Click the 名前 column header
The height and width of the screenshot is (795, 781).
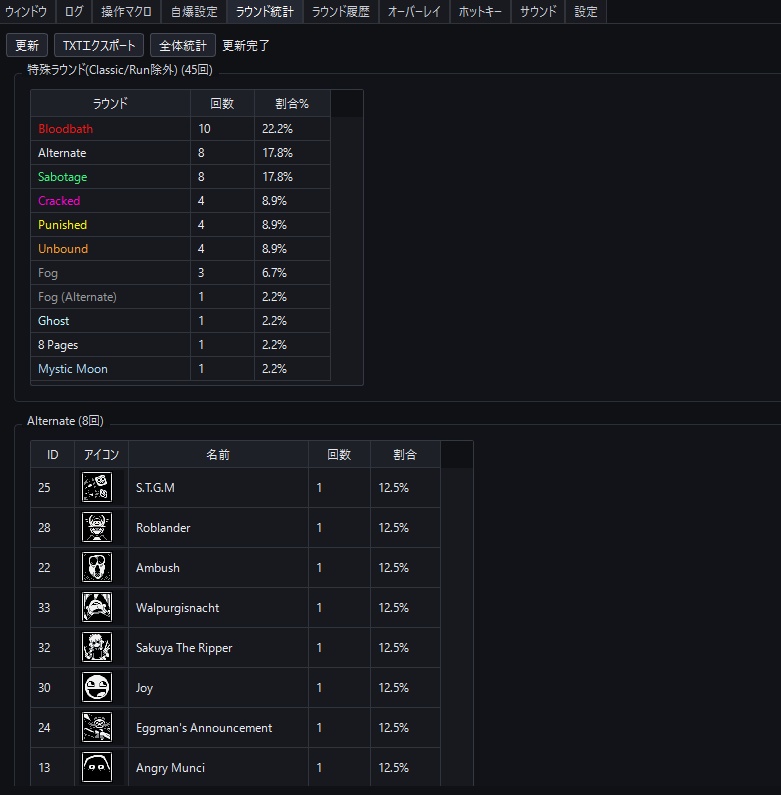click(218, 454)
